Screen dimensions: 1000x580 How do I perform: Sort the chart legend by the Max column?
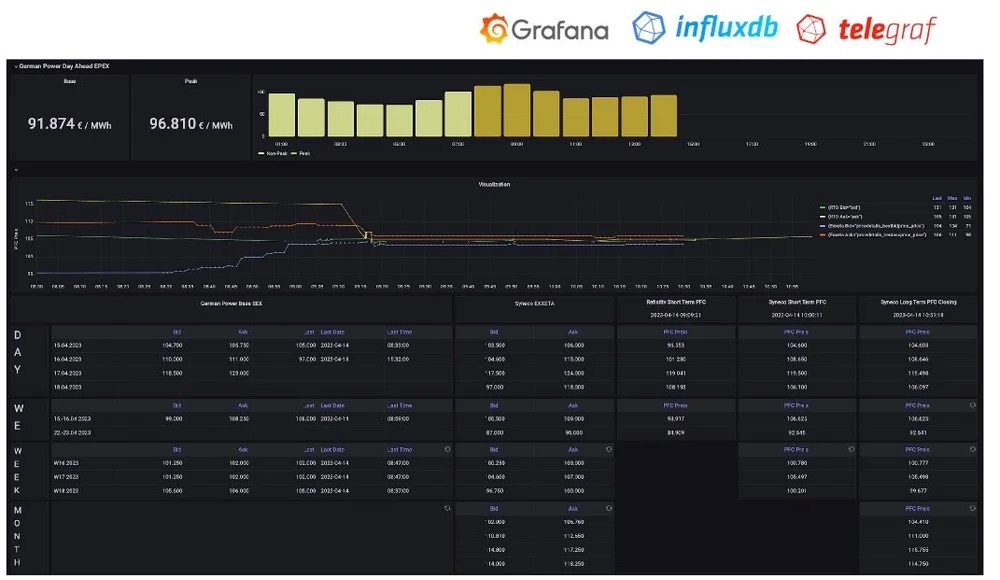(x=952, y=198)
